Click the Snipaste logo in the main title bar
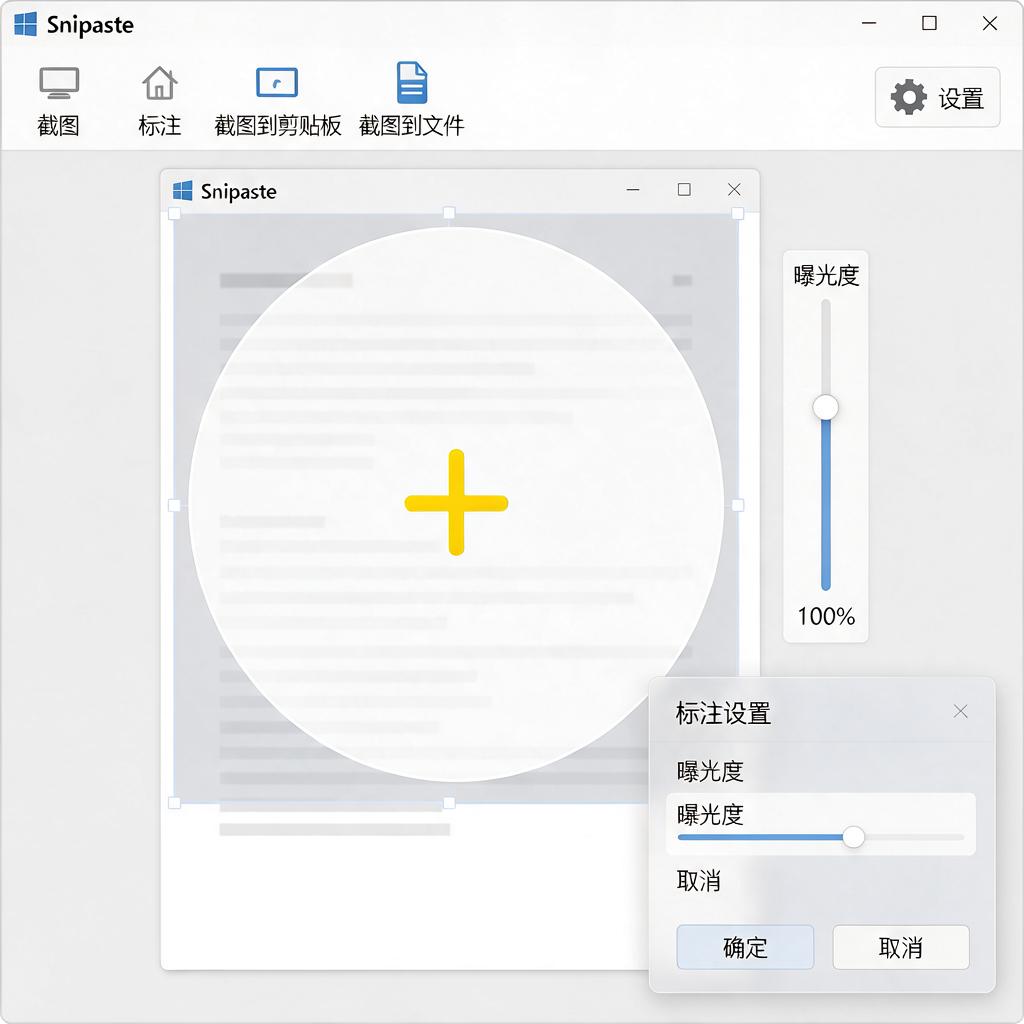This screenshot has height=1024, width=1024. 25,24
